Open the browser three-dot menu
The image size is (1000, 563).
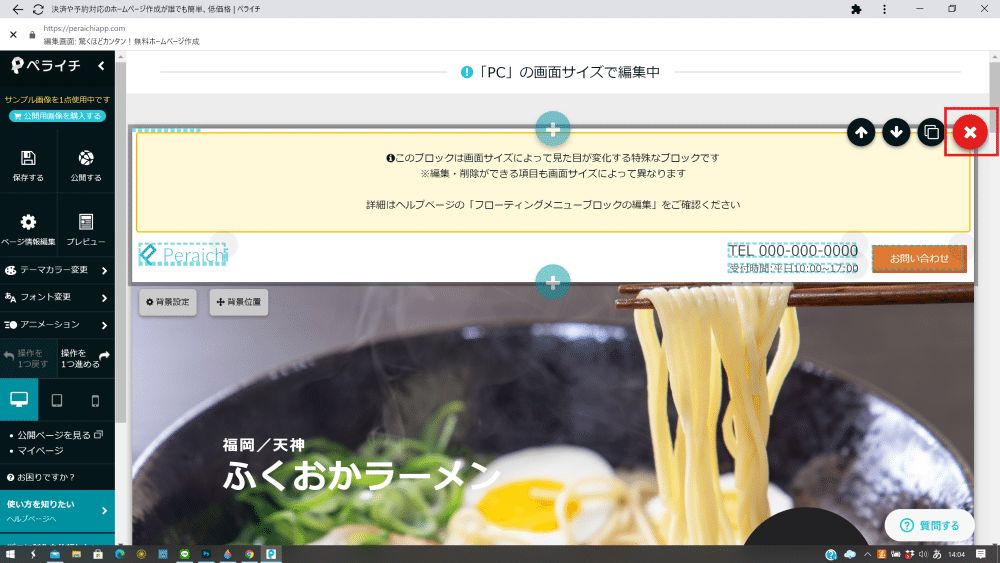pyautogui.click(x=884, y=9)
